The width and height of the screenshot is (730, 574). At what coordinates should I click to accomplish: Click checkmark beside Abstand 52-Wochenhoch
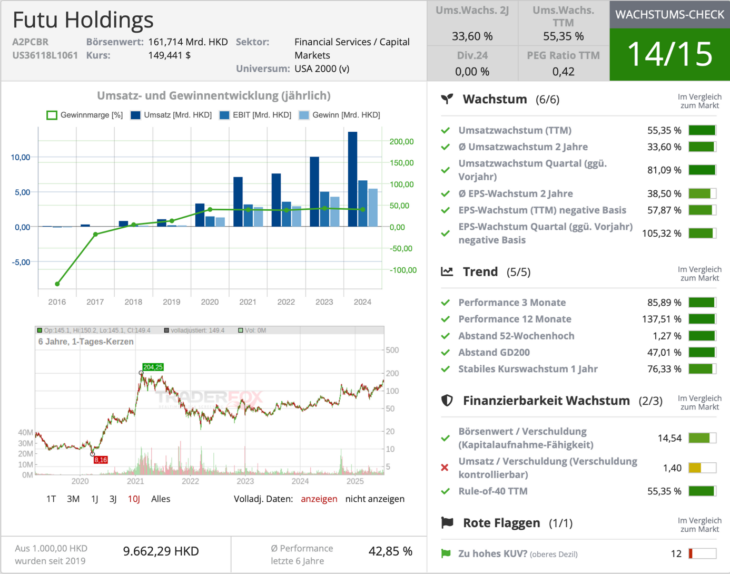click(446, 336)
